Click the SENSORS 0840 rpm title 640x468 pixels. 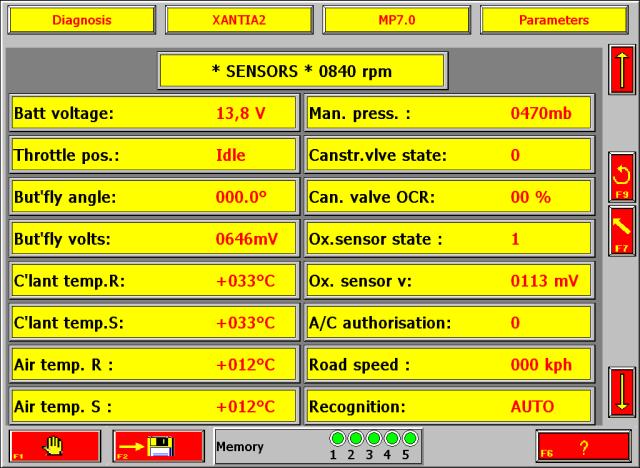(302, 71)
